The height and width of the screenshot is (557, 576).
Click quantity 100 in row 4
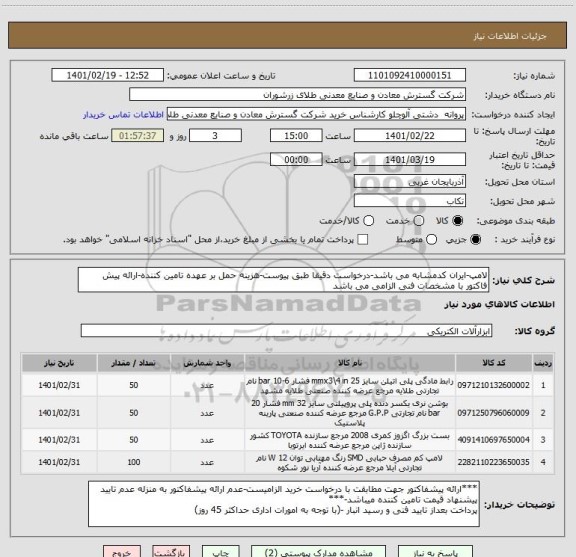134,462
